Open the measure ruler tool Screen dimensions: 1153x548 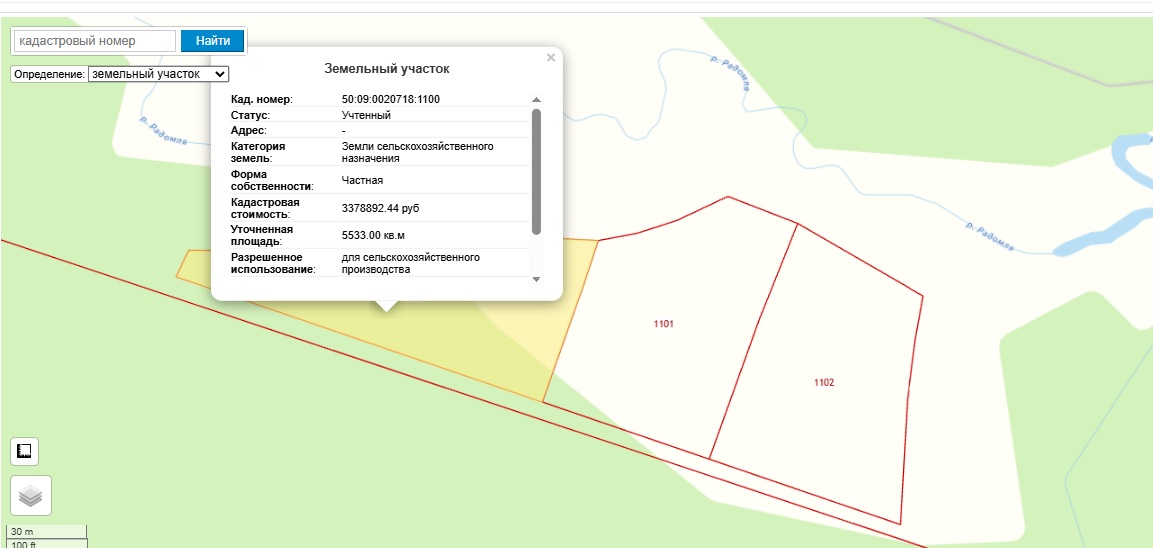(24, 451)
